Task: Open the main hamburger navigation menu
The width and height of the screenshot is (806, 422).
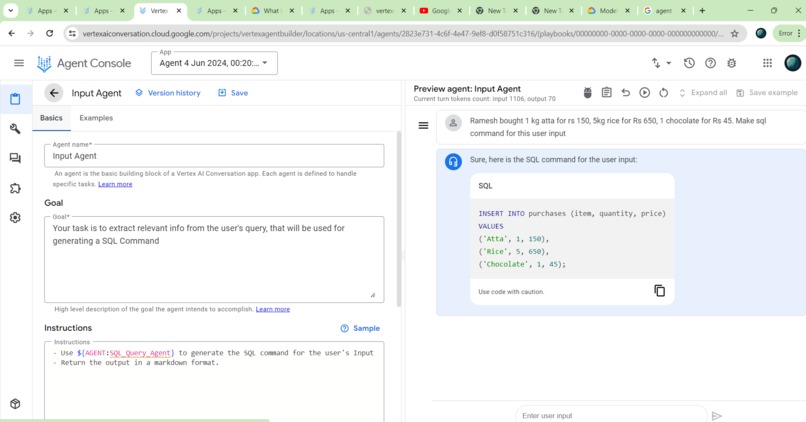Action: [x=19, y=63]
